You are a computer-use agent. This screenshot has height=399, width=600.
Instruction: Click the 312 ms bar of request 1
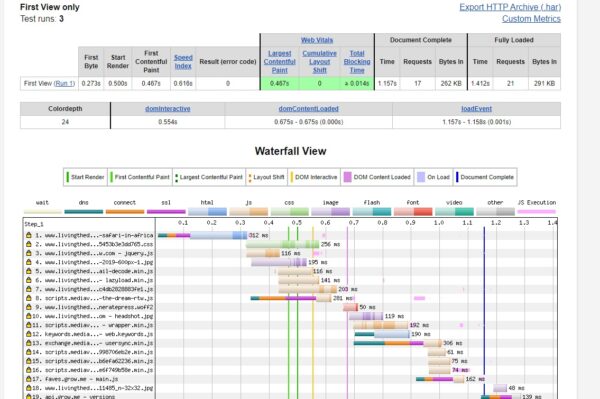202,235
